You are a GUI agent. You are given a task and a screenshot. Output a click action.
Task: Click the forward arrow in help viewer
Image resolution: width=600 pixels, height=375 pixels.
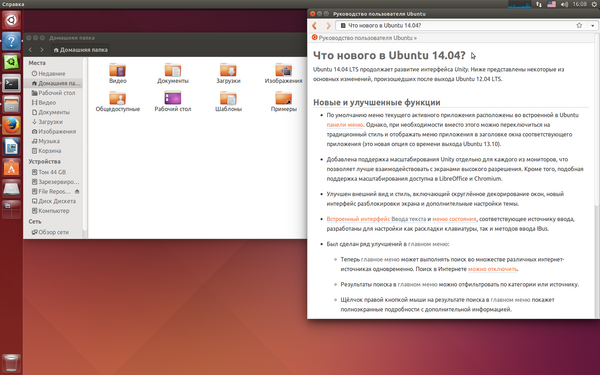[x=328, y=26]
